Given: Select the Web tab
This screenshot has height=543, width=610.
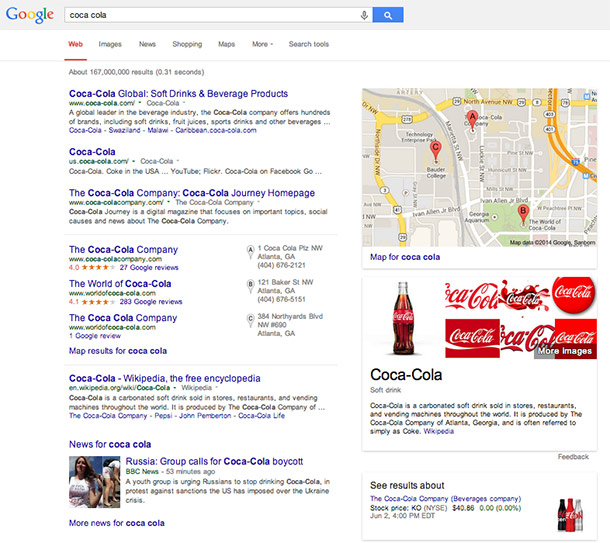Looking at the screenshot, I should [75, 44].
